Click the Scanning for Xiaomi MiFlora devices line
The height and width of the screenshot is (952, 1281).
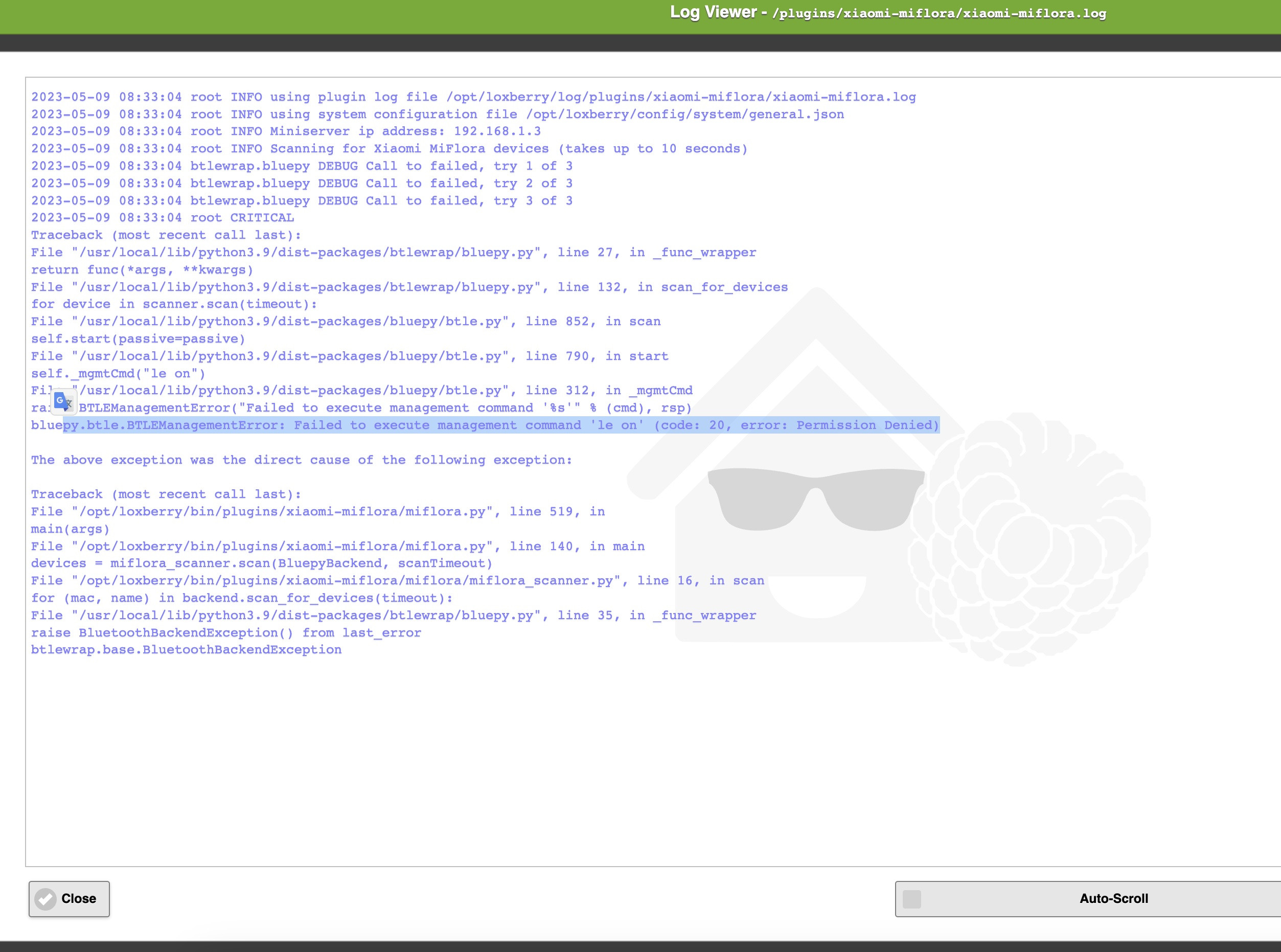390,149
